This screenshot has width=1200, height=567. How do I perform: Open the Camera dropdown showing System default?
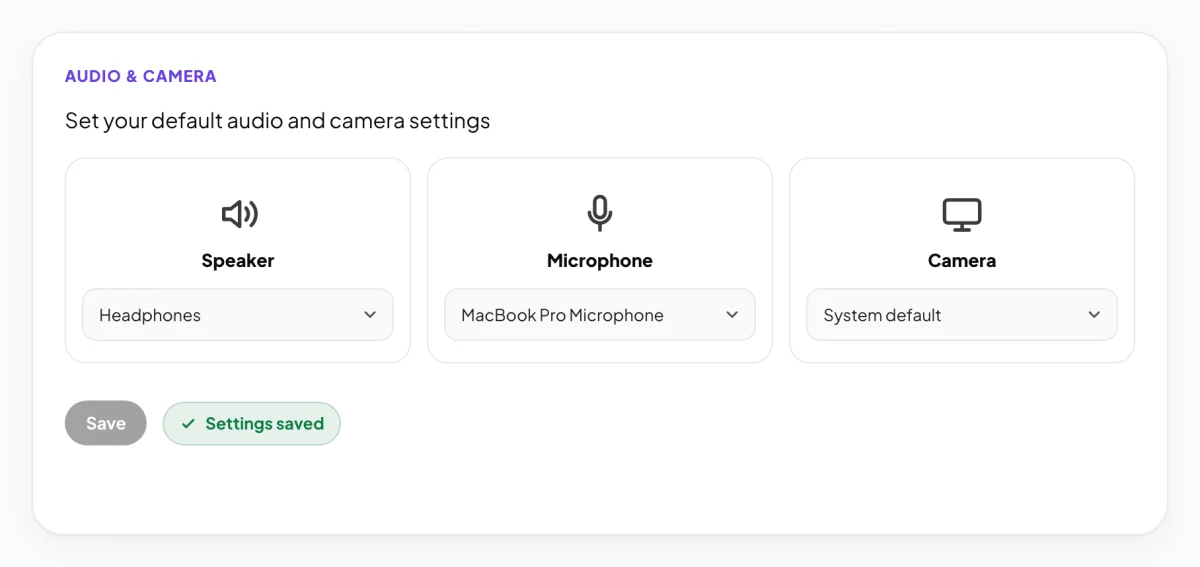(962, 315)
